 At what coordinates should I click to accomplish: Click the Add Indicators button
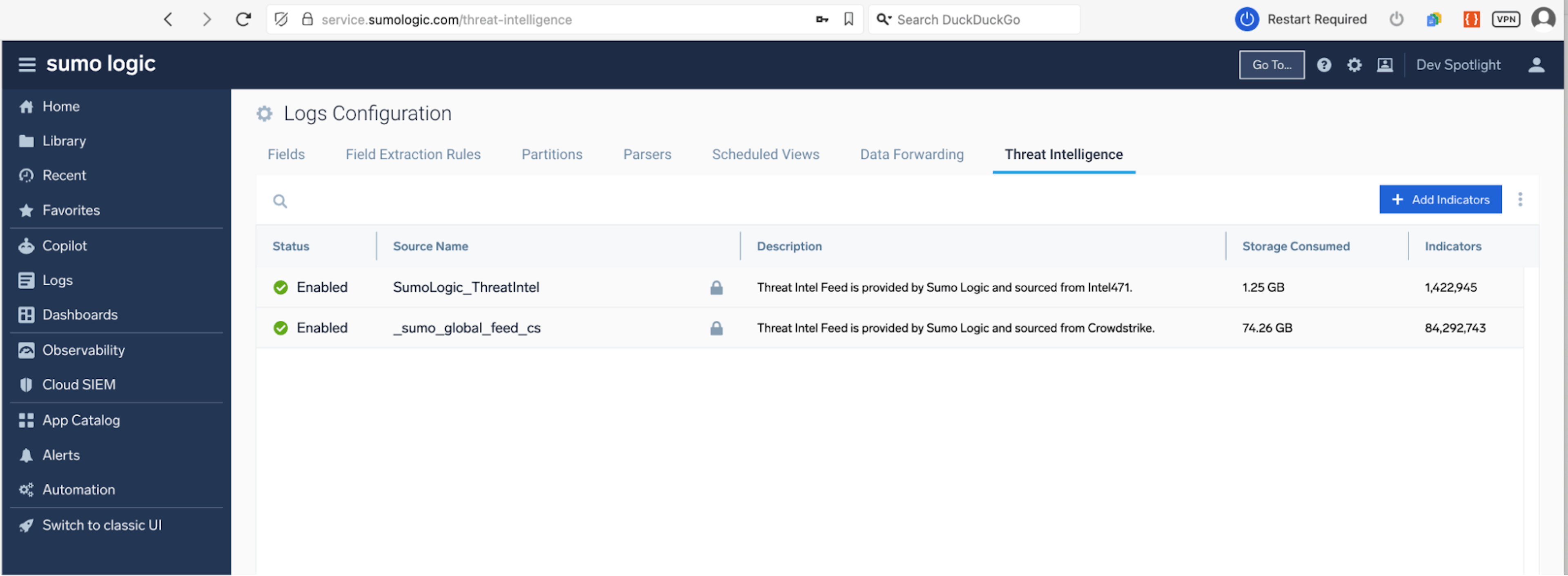1439,200
